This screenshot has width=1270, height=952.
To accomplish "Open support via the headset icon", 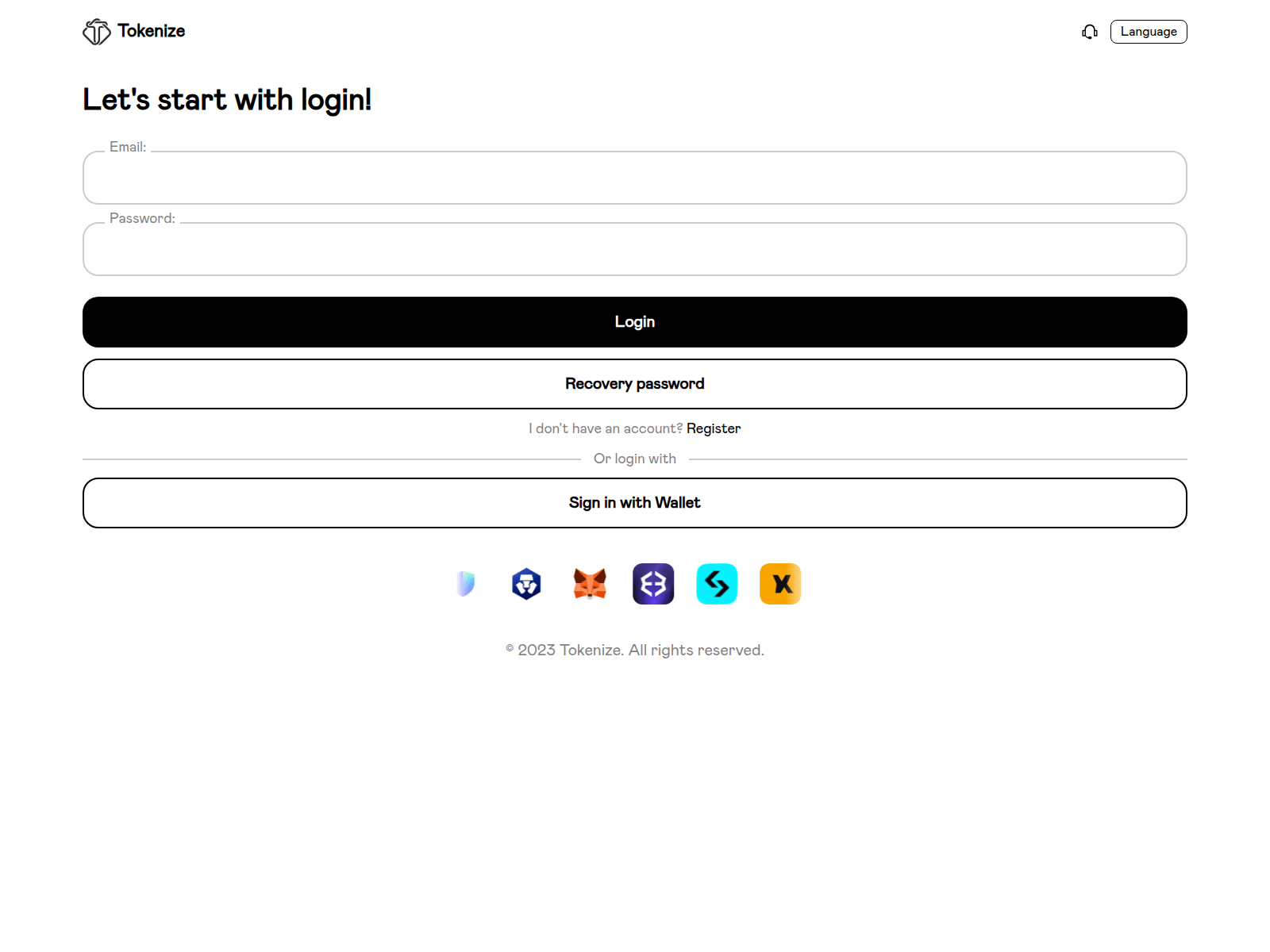I will click(1090, 32).
